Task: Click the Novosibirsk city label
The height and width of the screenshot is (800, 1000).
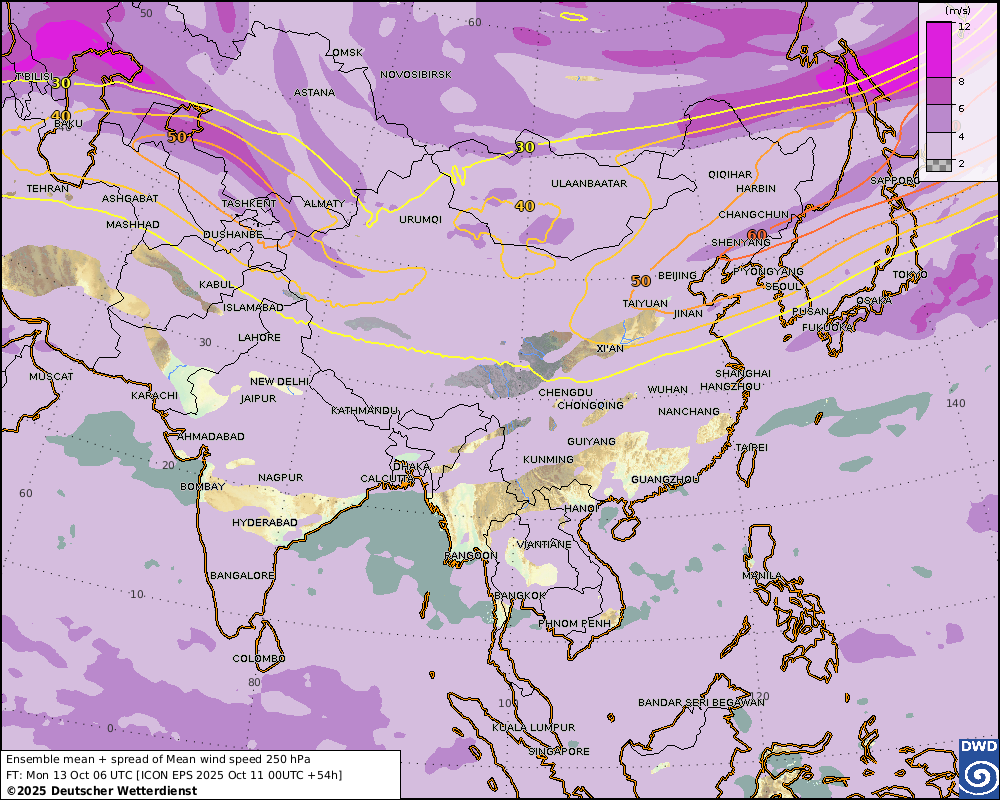Action: (416, 75)
